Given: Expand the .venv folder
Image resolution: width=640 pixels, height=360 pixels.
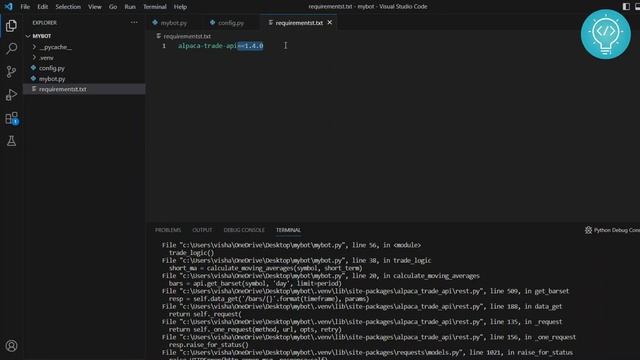Looking at the screenshot, I should (34, 58).
